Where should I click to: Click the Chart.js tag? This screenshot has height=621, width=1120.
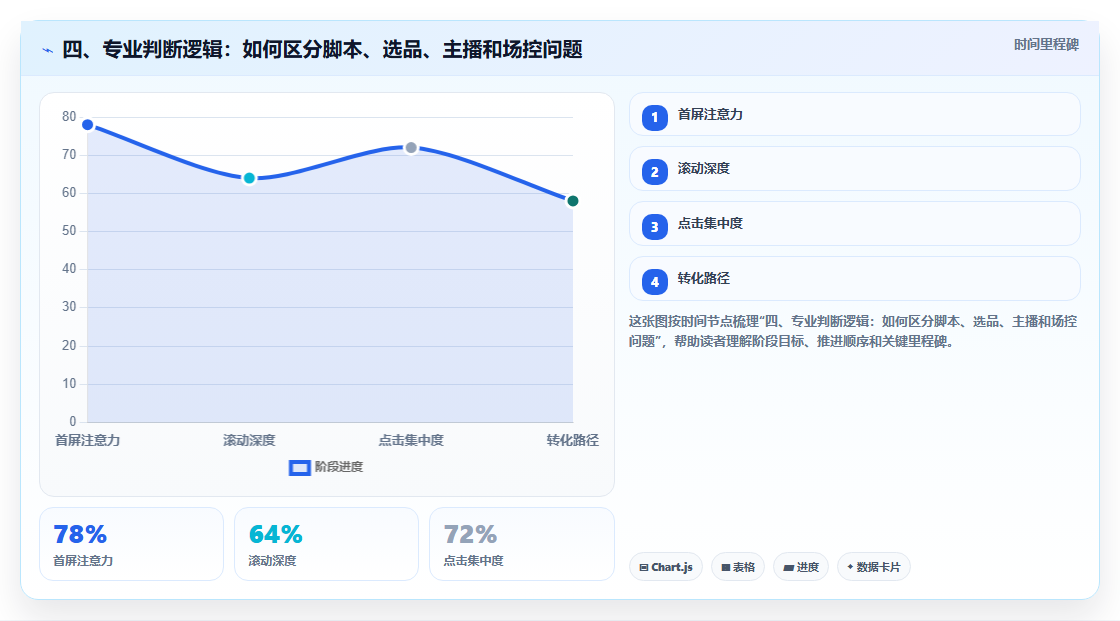666,567
